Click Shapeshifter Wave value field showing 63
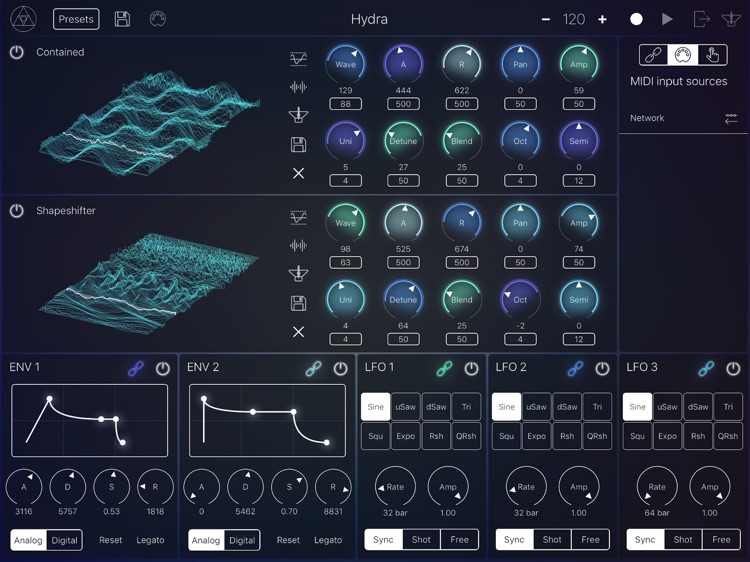The width and height of the screenshot is (750, 562). (x=345, y=263)
